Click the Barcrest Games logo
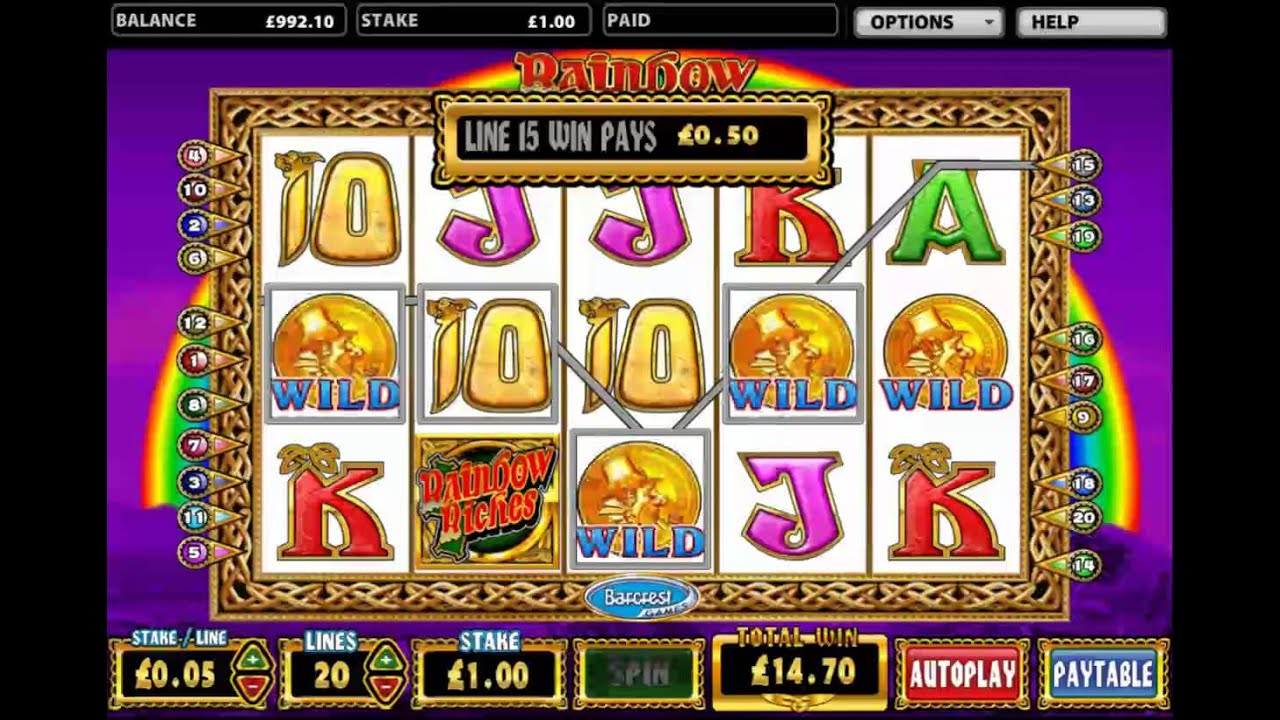The width and height of the screenshot is (1280, 720). [641, 598]
